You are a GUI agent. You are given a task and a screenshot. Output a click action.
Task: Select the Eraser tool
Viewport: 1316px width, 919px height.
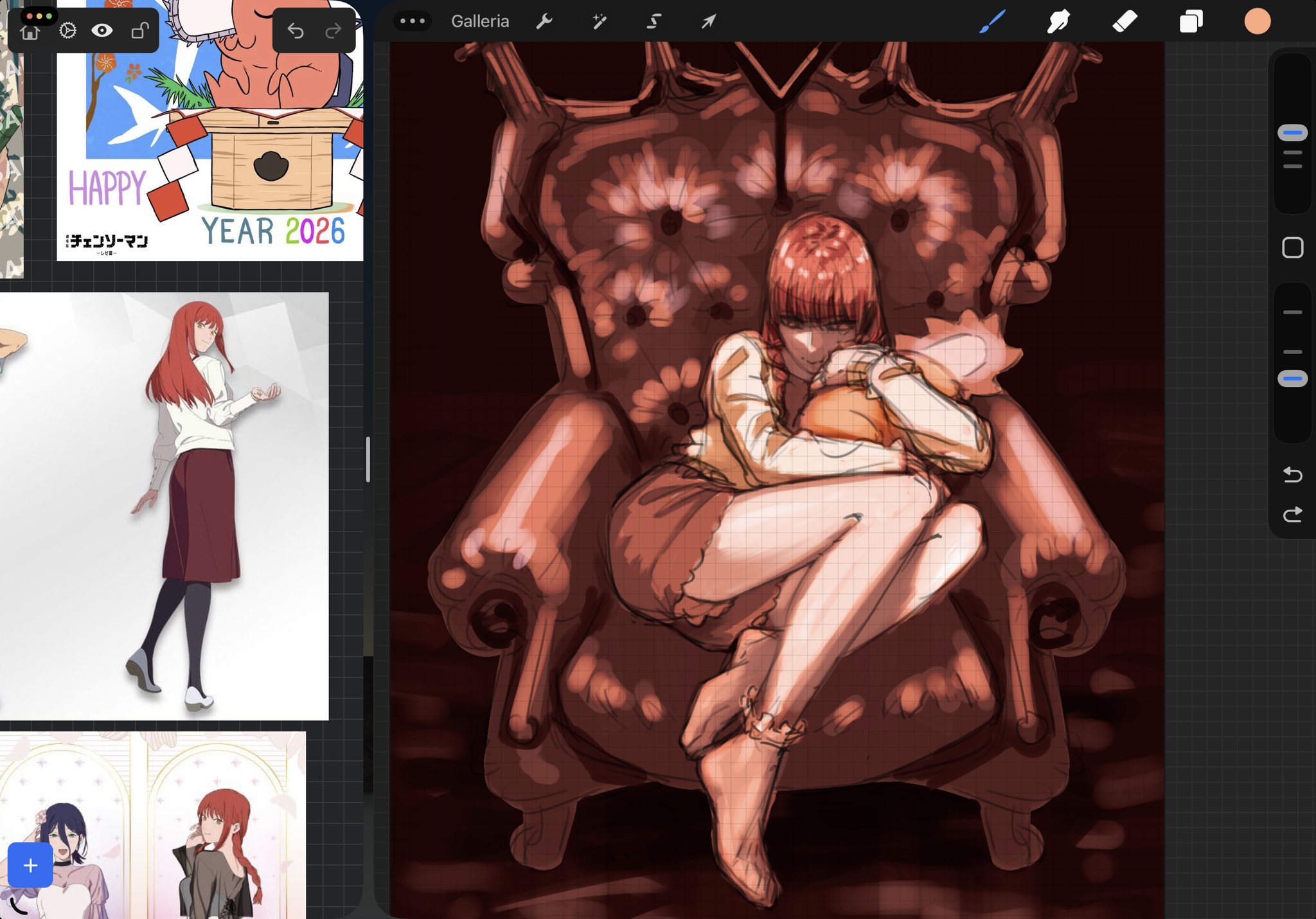tap(1125, 21)
